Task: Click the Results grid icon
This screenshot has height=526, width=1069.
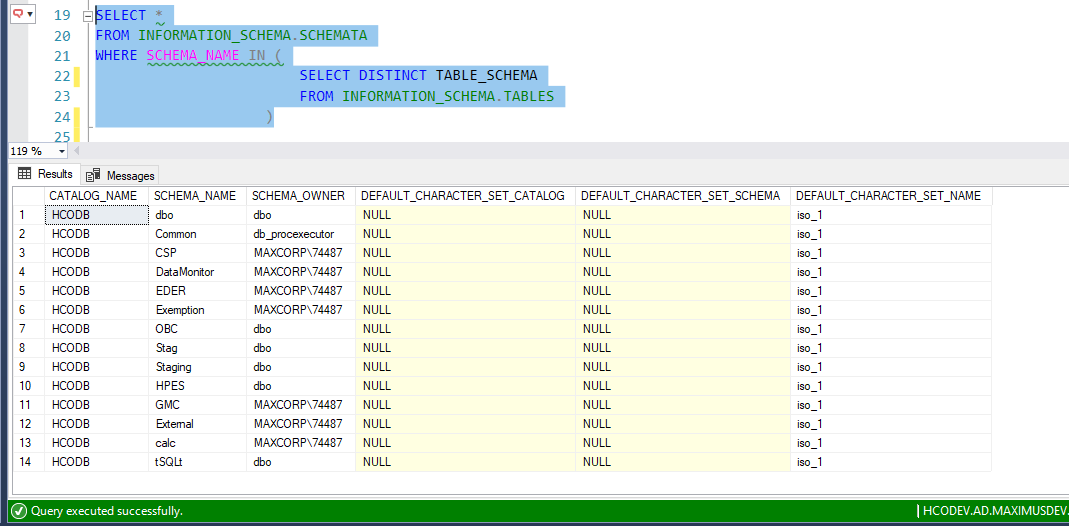Action: (x=25, y=174)
